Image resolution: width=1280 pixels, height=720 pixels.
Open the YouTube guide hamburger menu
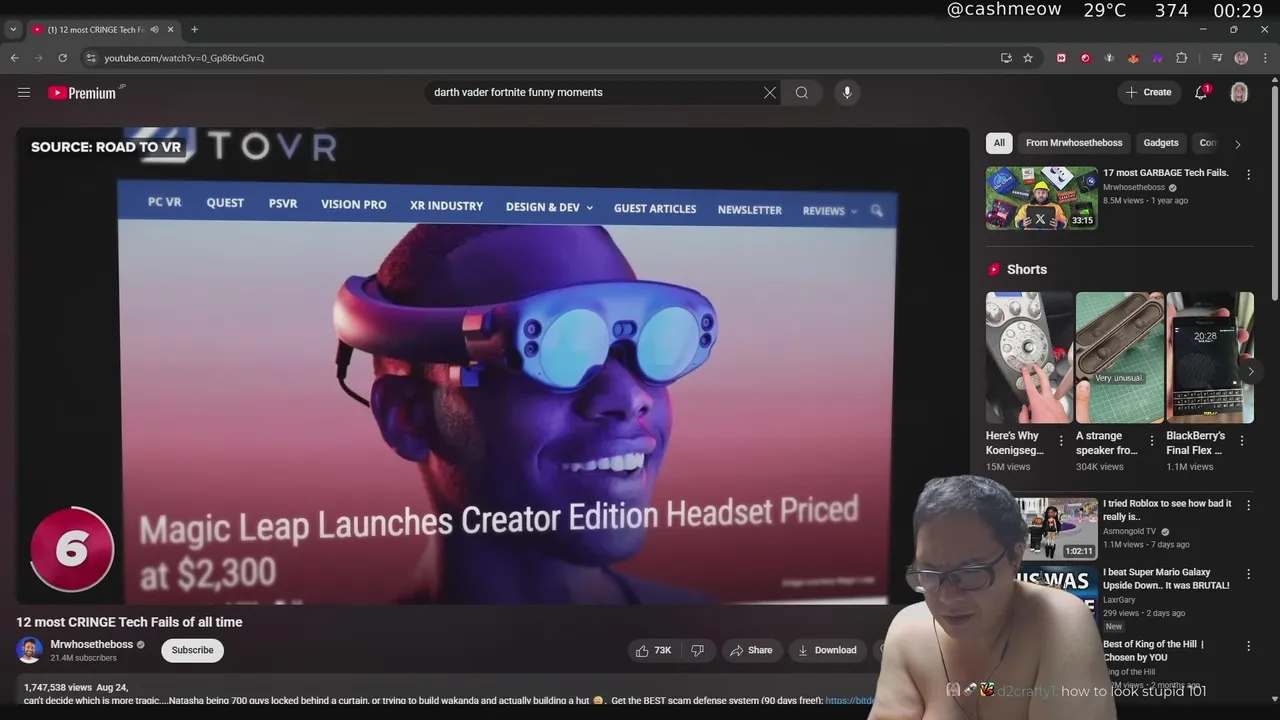coord(24,92)
